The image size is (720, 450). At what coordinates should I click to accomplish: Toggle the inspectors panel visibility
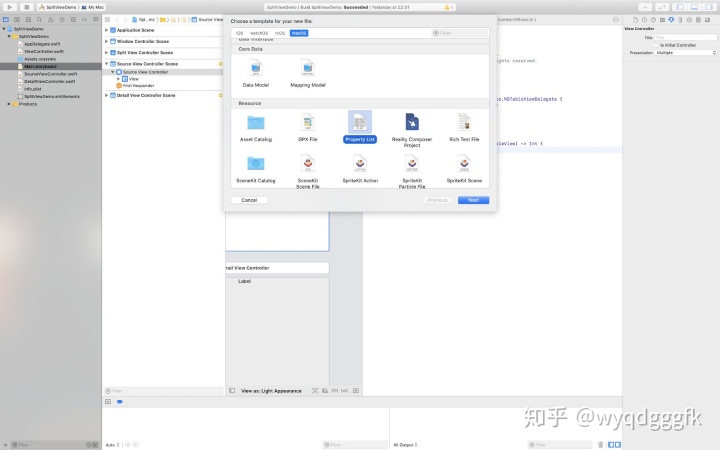tap(709, 7)
